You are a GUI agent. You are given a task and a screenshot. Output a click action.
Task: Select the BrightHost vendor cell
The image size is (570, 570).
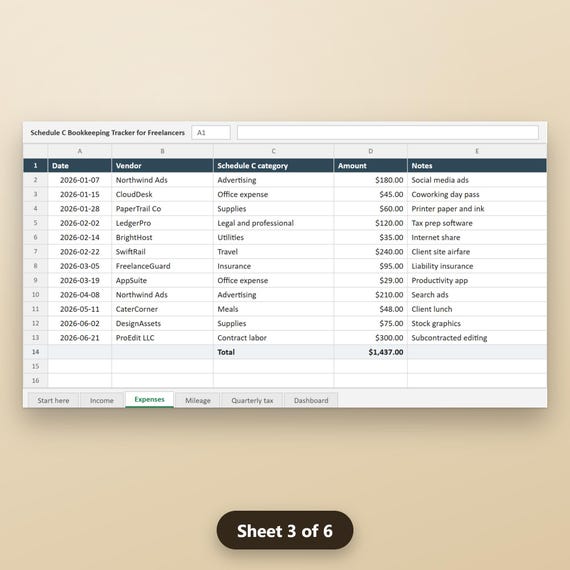tap(162, 237)
